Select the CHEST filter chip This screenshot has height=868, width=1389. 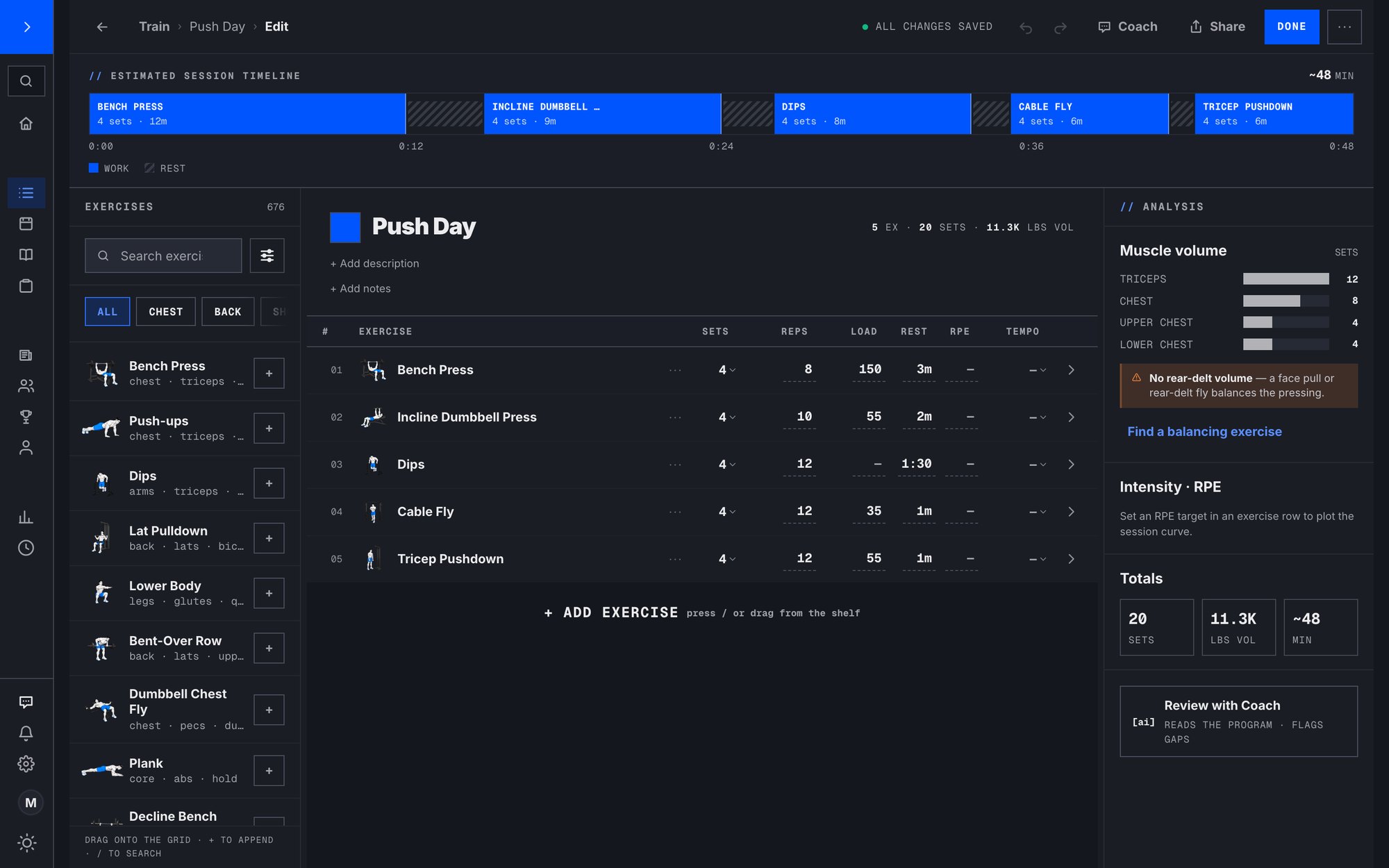[x=165, y=312]
